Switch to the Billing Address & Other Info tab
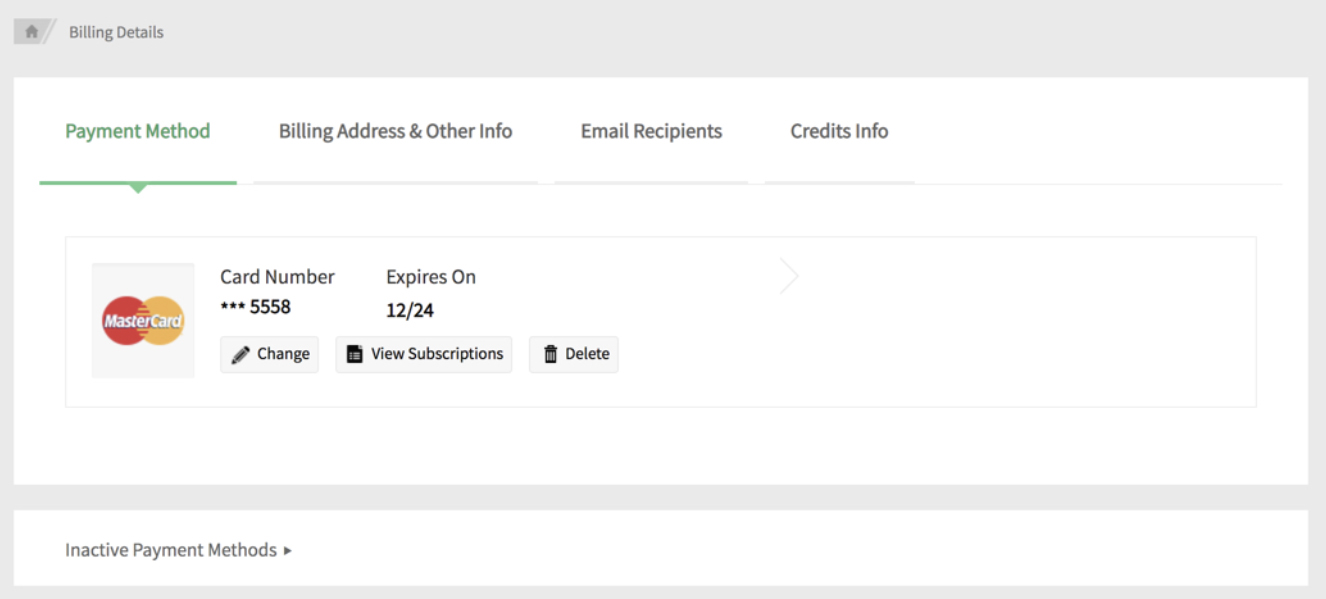The height and width of the screenshot is (599, 1326). pyautogui.click(x=395, y=131)
